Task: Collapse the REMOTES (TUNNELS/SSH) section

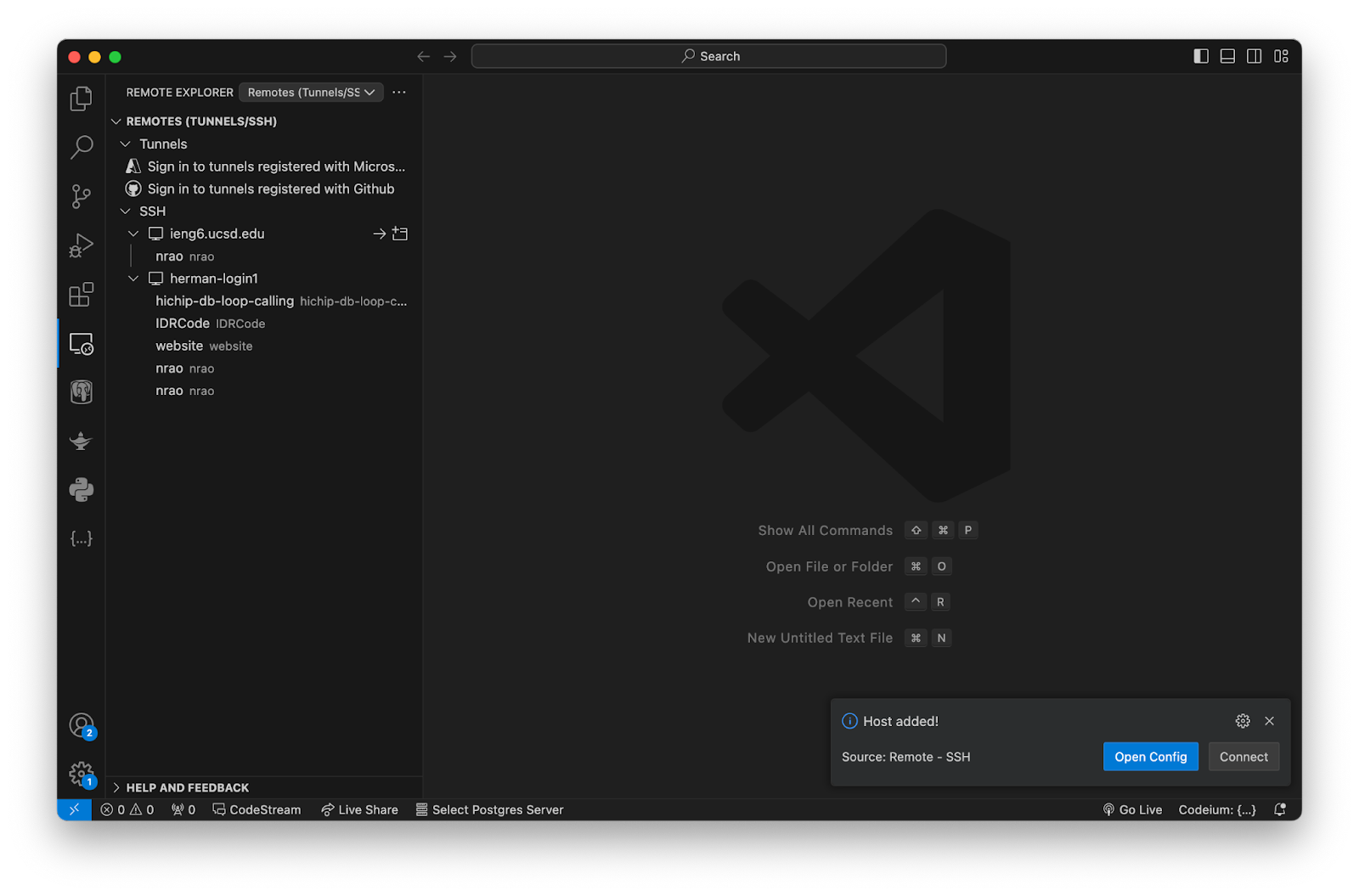Action: pos(116,121)
